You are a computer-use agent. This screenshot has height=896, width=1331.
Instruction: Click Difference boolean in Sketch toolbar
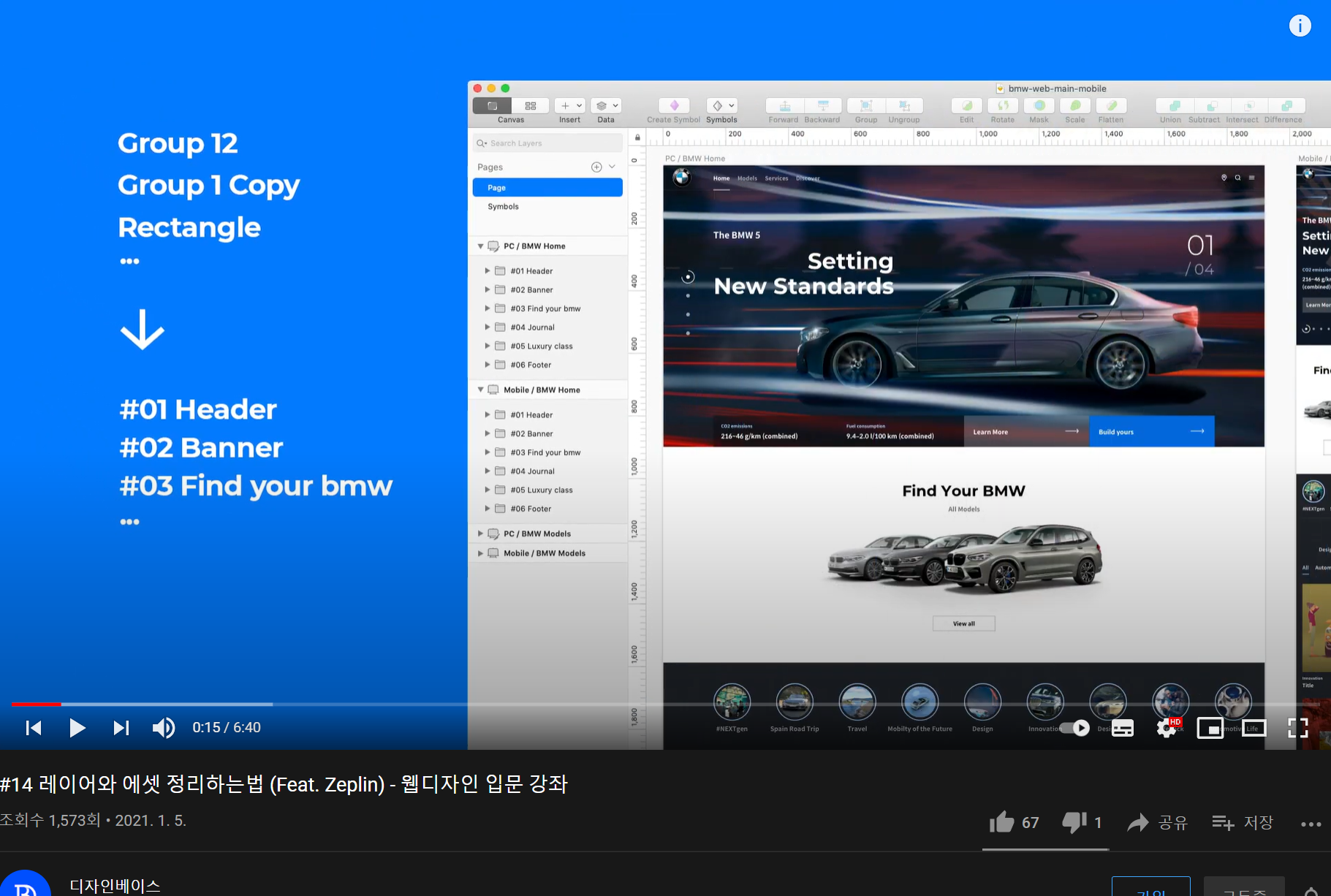[1287, 106]
